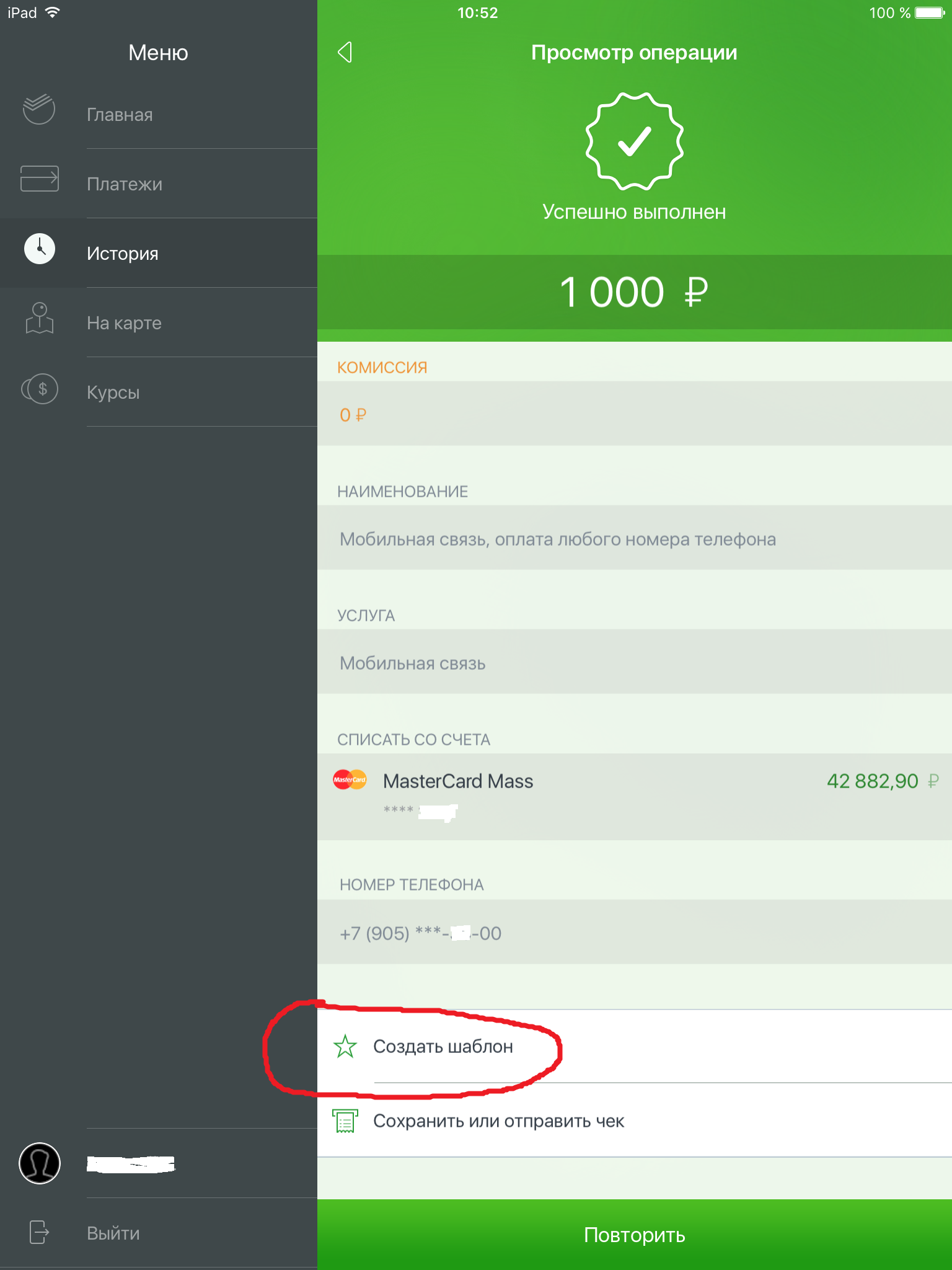Screen dimensions: 952x1270
Task: Click the battery icon in status bar
Action: (x=931, y=12)
